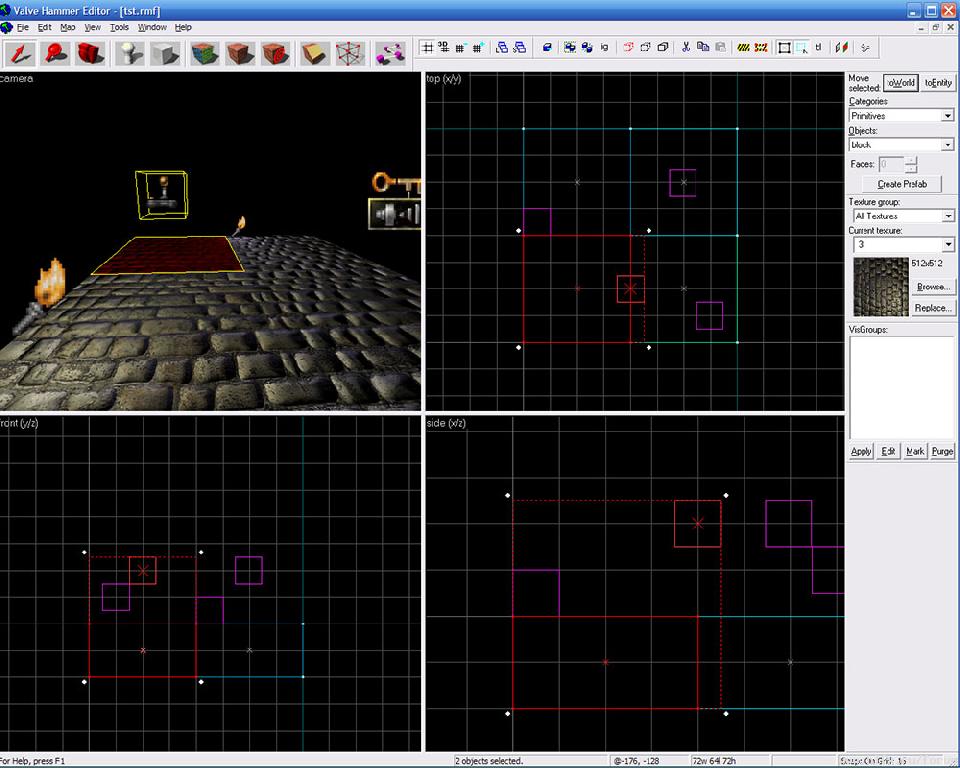Viewport: 960px width, 768px height.
Task: Click the Create Prefab button
Action: point(902,184)
